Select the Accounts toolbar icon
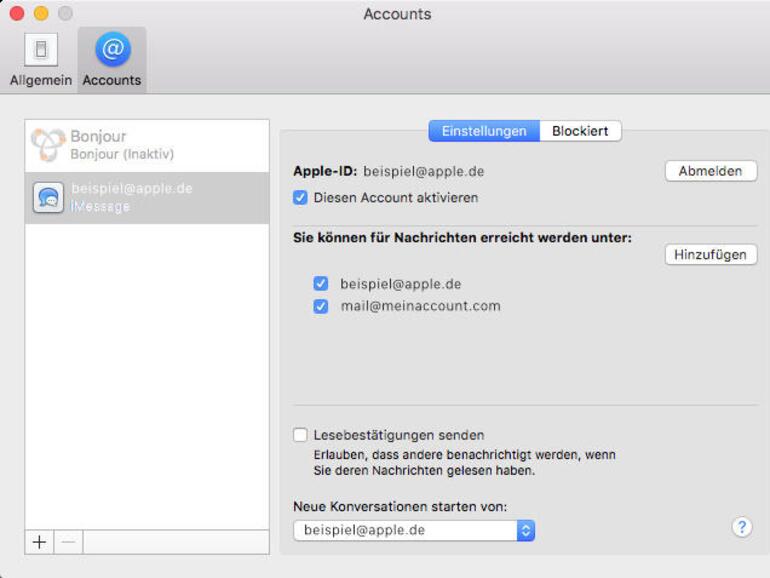Viewport: 770px width, 578px height. pos(112,59)
